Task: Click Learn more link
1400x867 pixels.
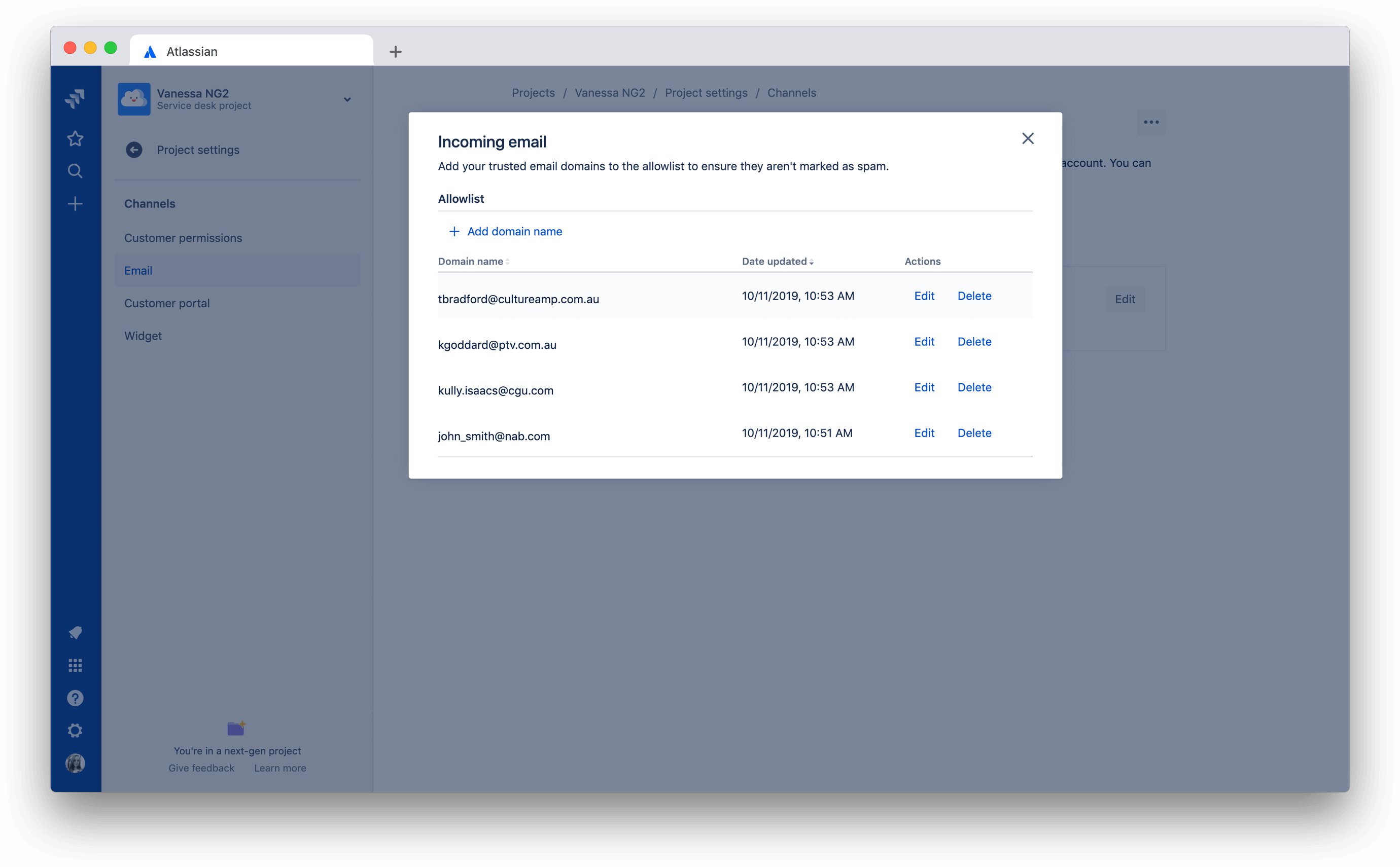Action: 280,768
